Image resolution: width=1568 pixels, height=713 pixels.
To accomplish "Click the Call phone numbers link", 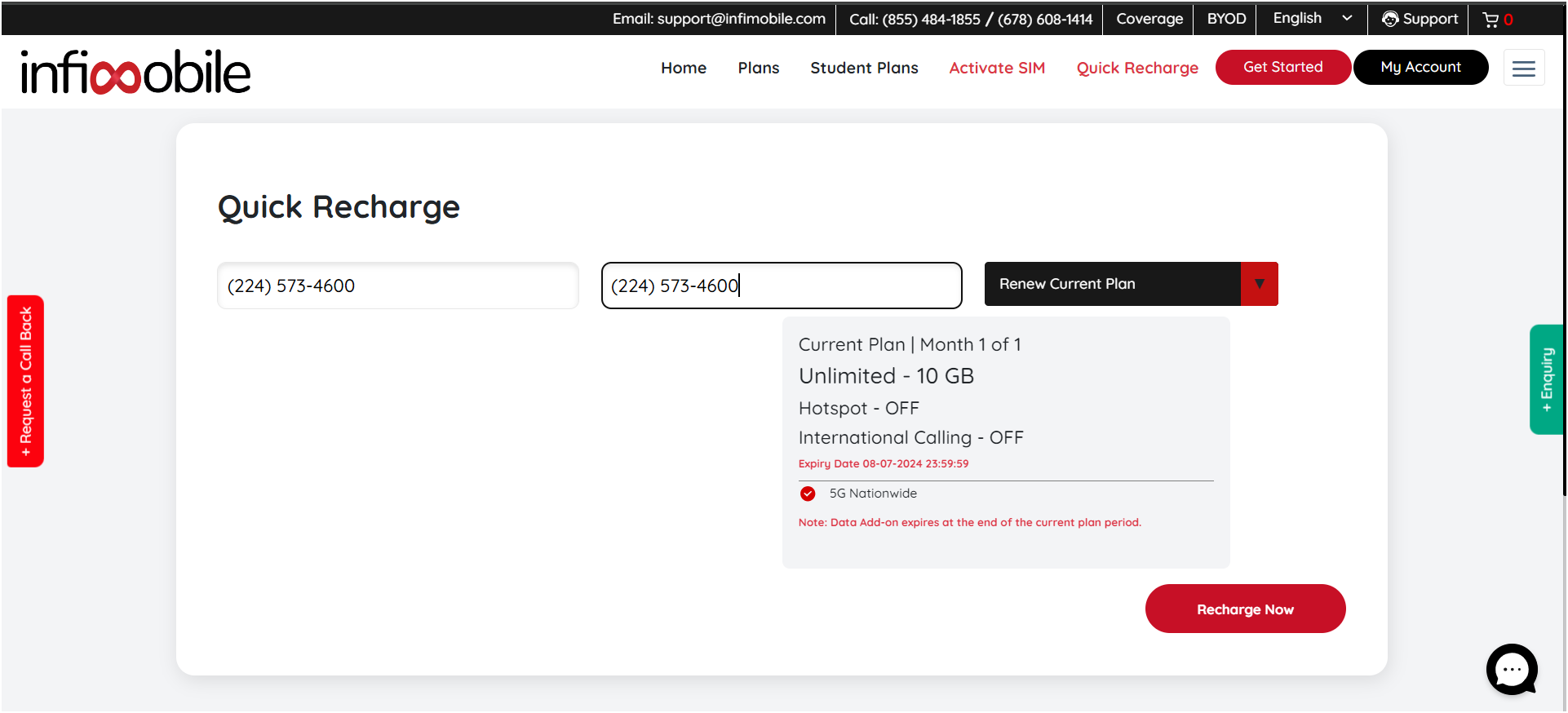I will pyautogui.click(x=971, y=19).
